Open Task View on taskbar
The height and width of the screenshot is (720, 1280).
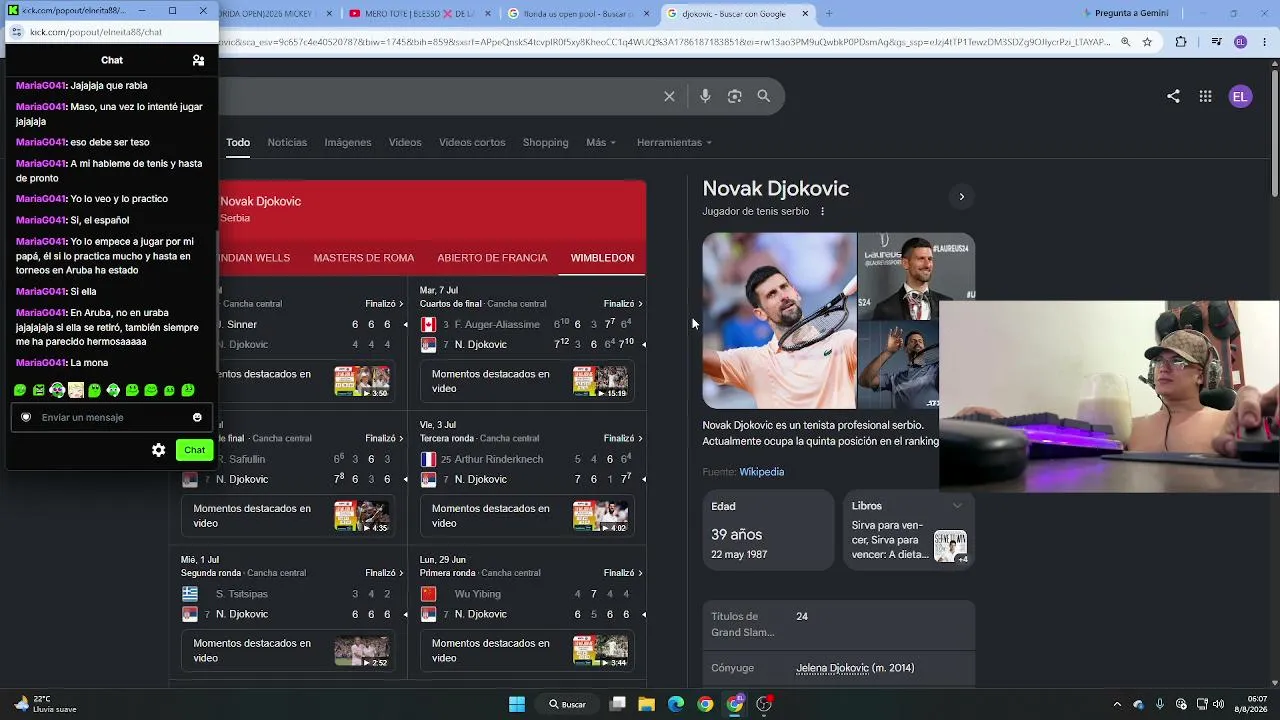617,704
